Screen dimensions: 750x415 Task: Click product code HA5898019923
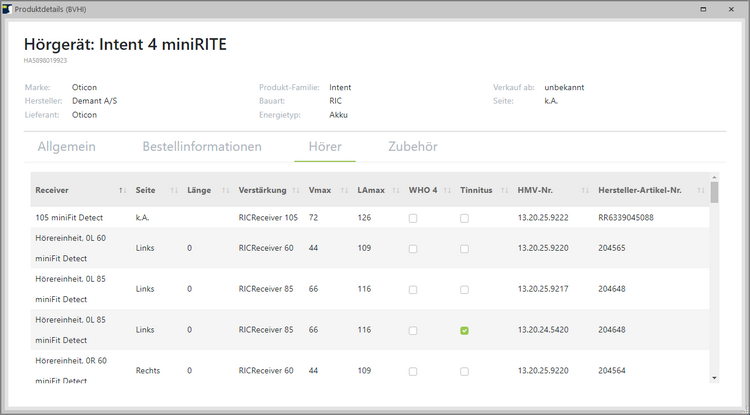pyautogui.click(x=45, y=61)
